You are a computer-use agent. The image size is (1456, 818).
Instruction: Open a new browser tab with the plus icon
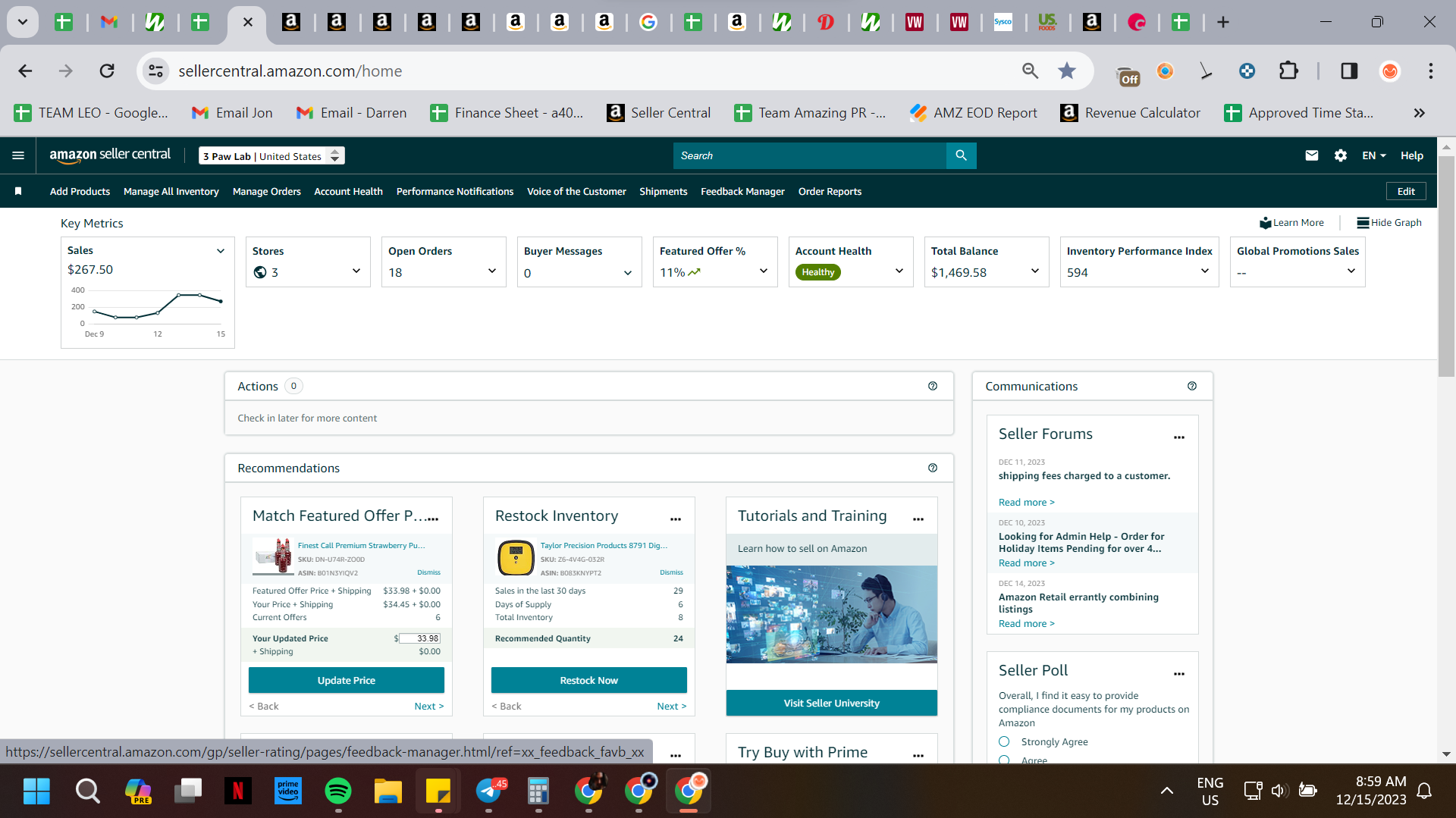[x=1223, y=22]
